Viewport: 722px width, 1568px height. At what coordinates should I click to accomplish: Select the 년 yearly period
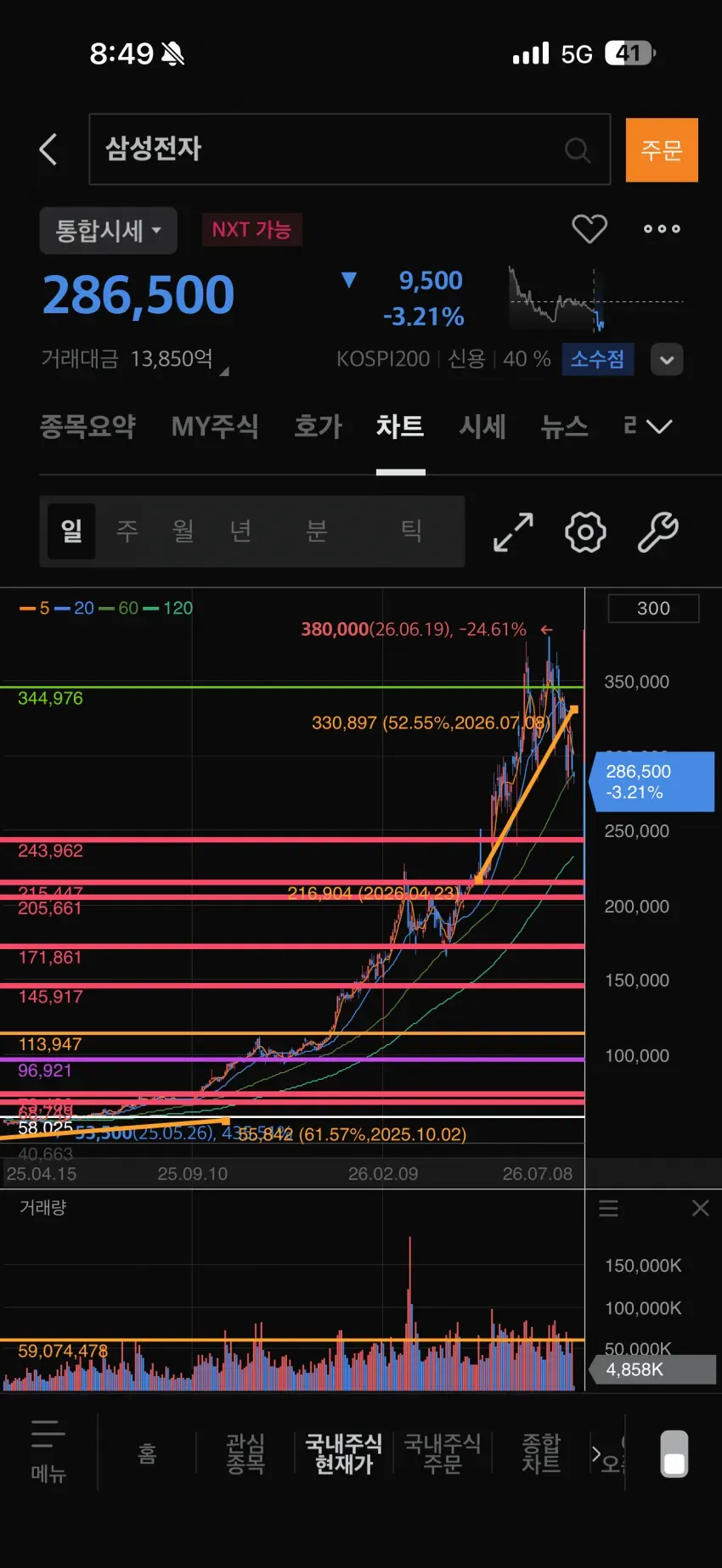(x=240, y=531)
